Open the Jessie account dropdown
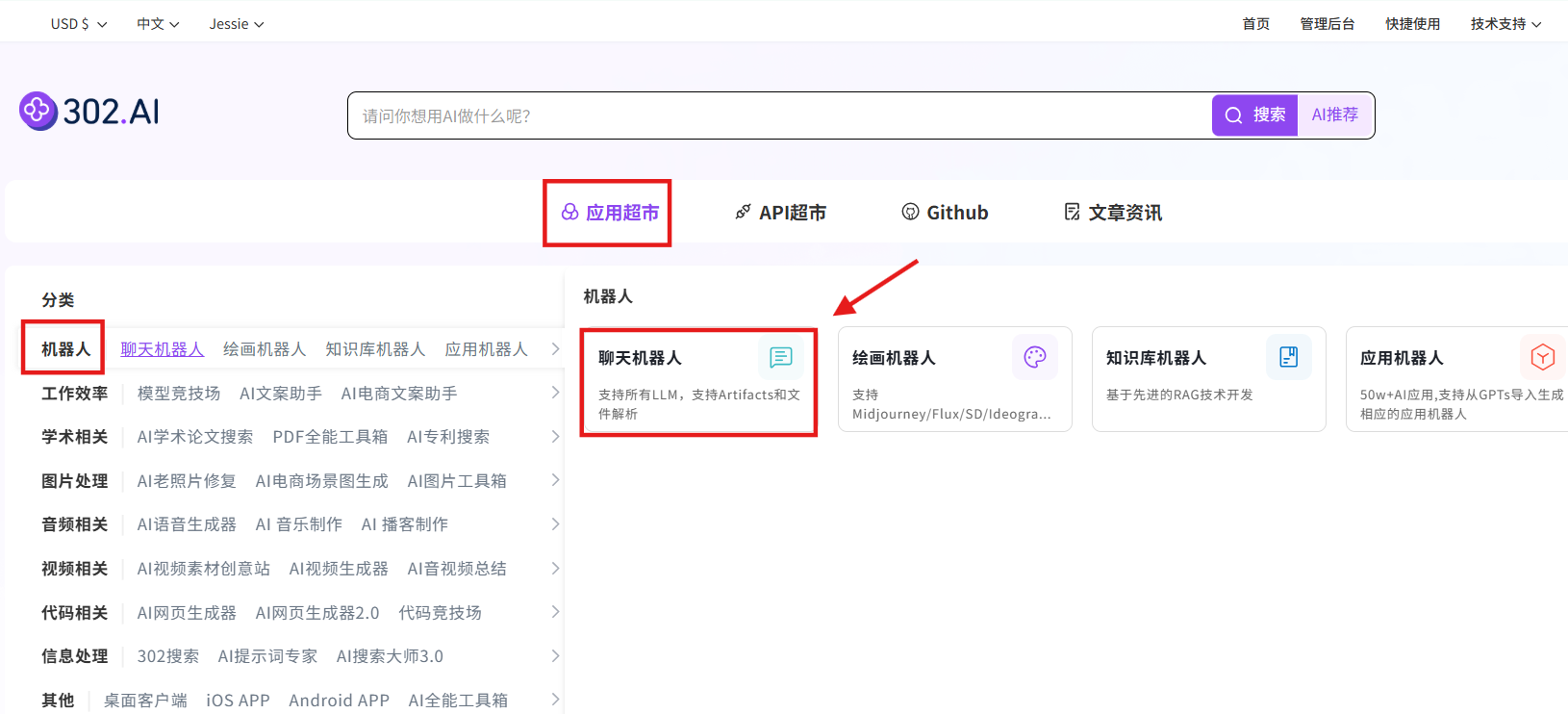Image resolution: width=1568 pixels, height=714 pixels. coord(237,24)
